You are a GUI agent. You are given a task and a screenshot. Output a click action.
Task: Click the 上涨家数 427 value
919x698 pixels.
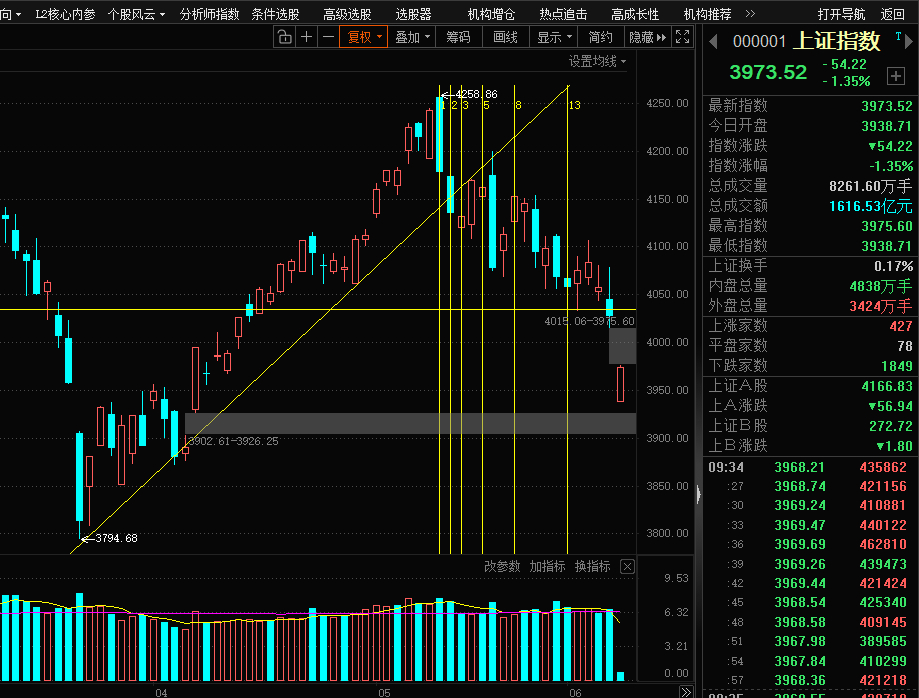click(901, 326)
